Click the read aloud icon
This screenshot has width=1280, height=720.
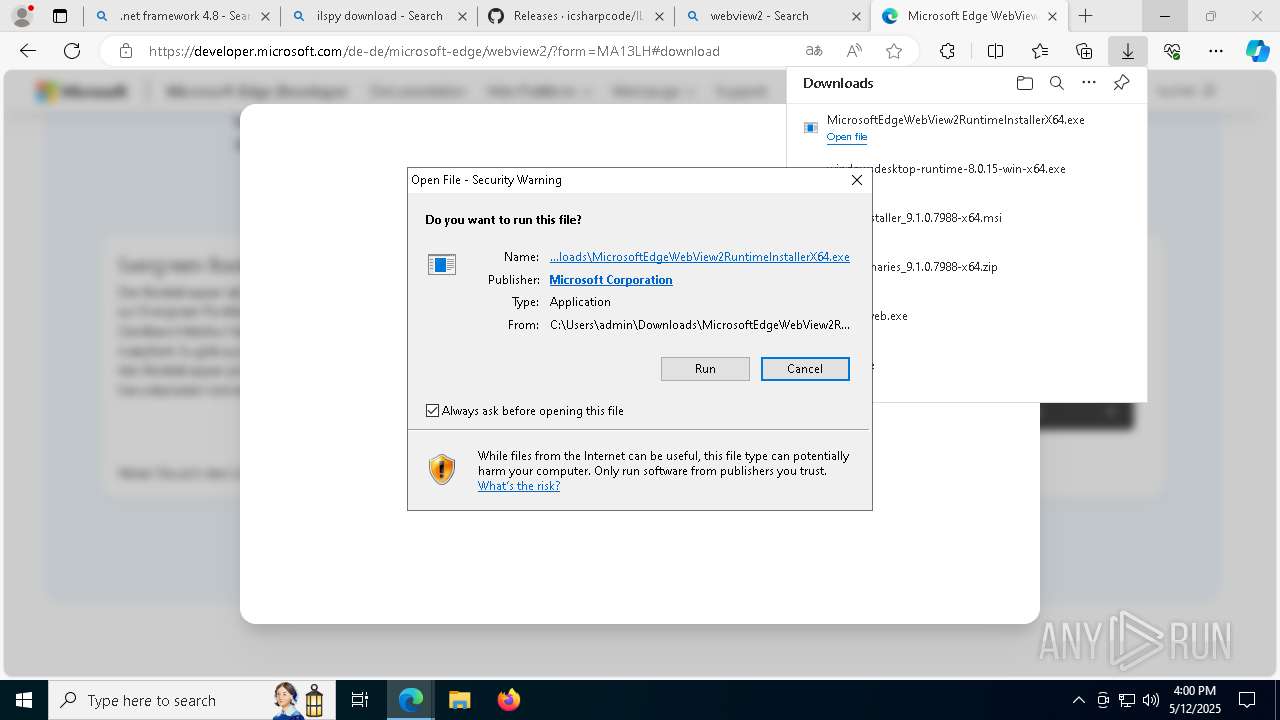click(854, 51)
